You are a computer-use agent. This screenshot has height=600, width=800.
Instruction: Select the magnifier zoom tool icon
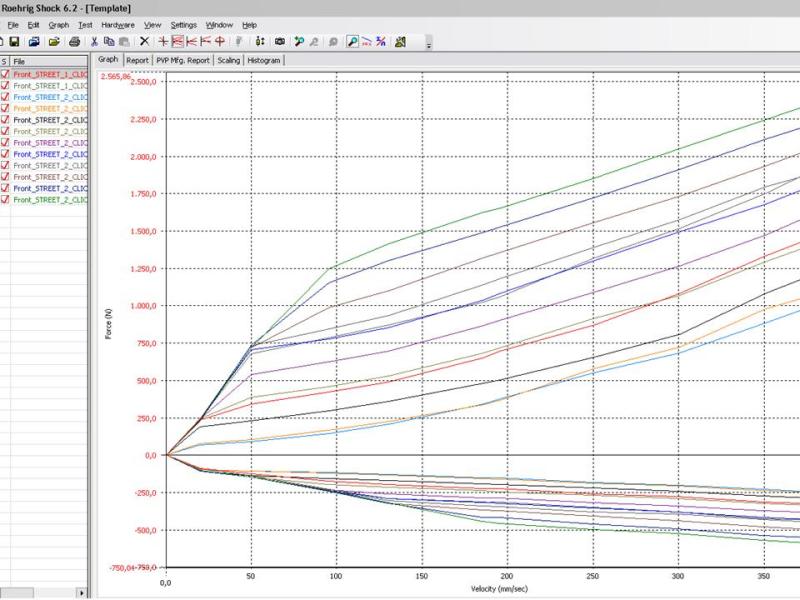353,42
